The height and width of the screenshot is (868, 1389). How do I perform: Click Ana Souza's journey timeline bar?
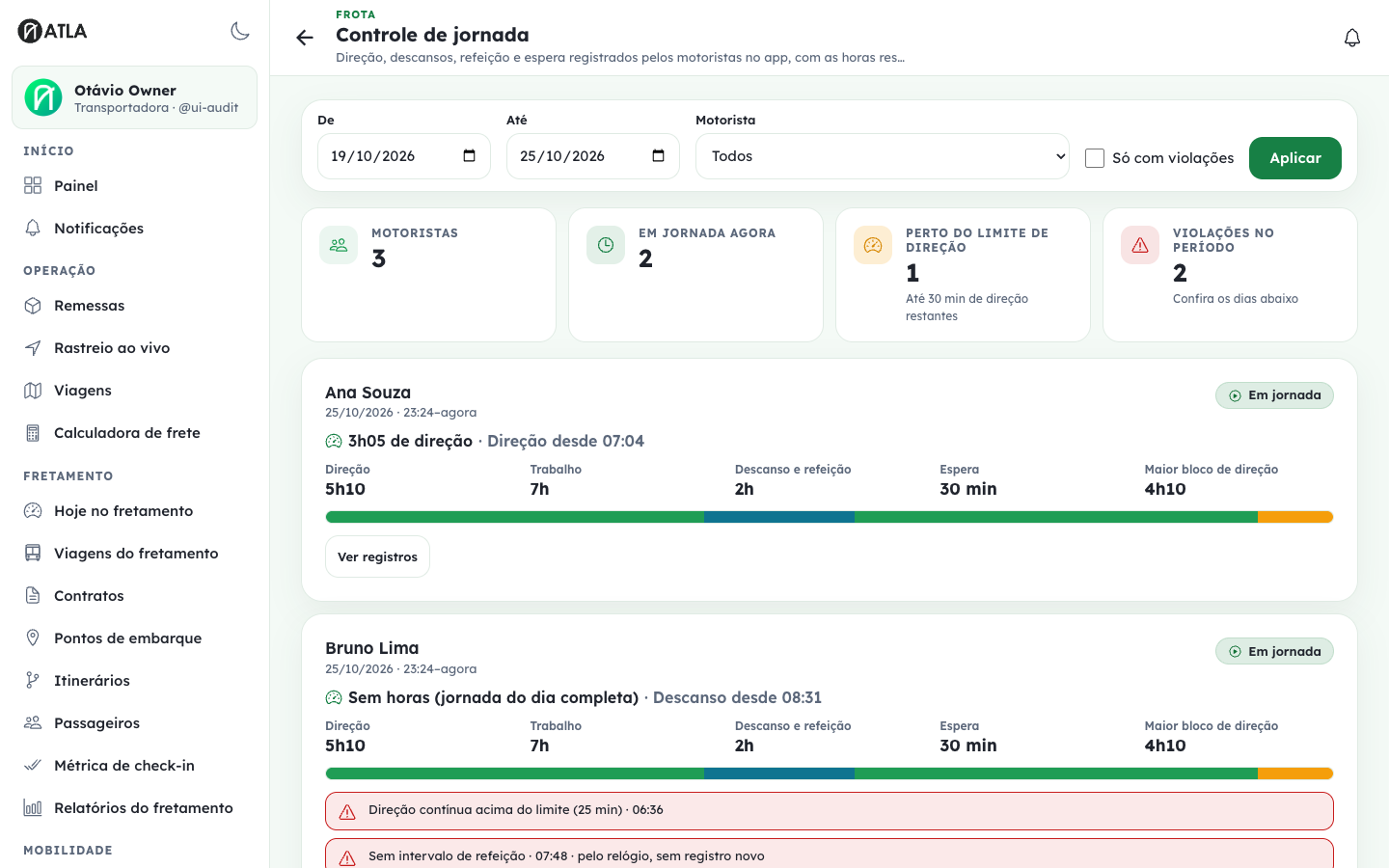(x=830, y=517)
